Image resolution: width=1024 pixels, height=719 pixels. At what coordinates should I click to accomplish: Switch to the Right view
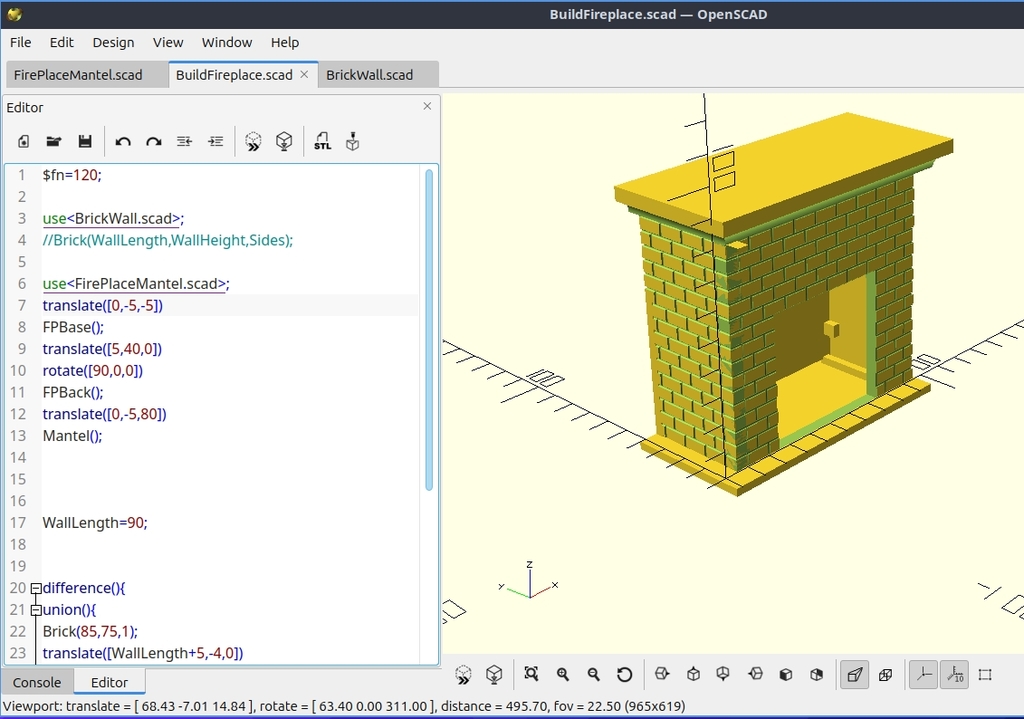point(662,674)
